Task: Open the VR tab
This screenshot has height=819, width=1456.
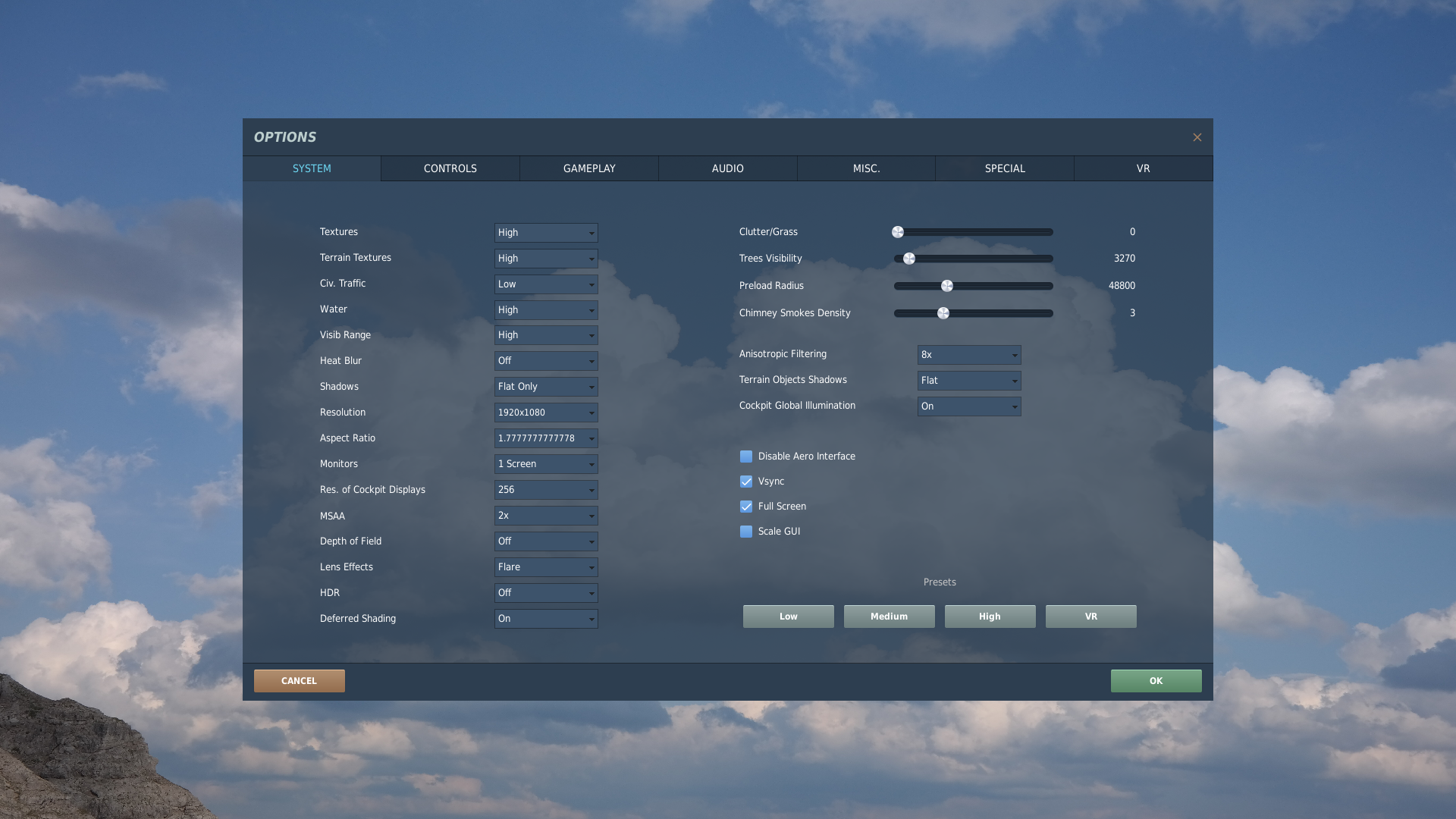Action: pos(1143,168)
